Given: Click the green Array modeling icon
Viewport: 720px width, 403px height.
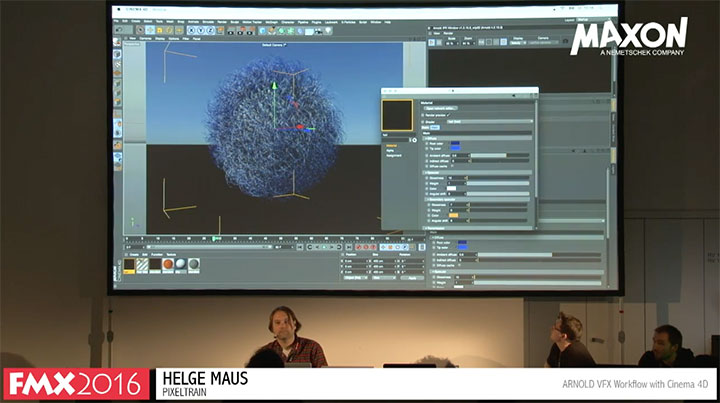Looking at the screenshot, I should [x=291, y=31].
